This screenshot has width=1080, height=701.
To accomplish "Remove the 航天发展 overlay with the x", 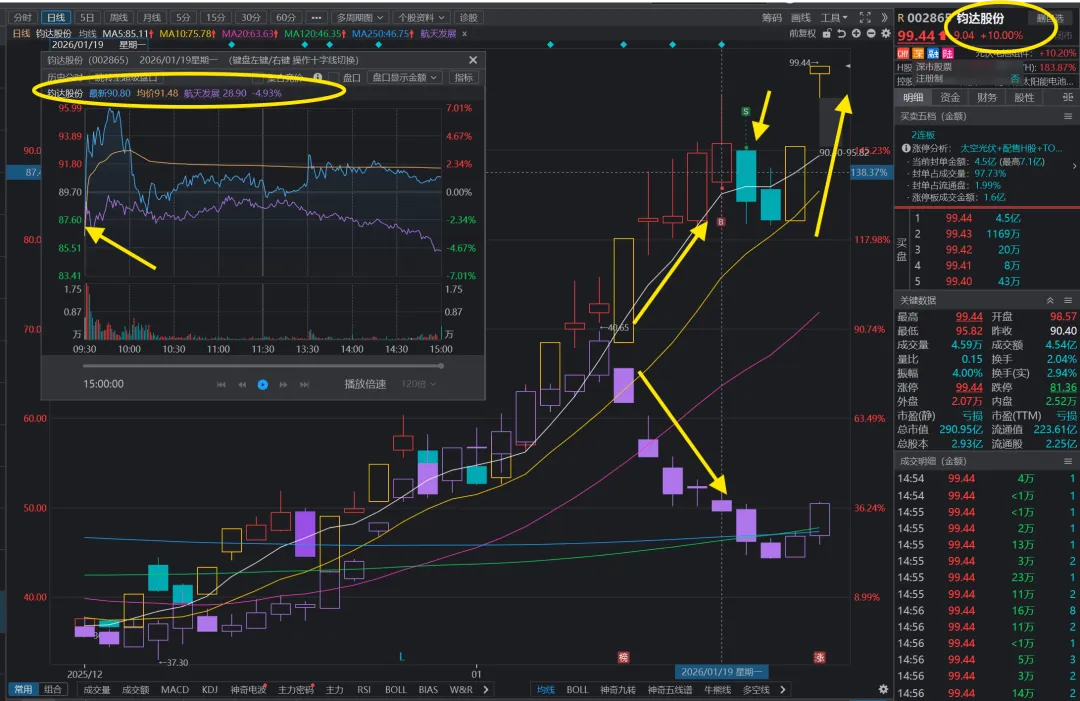I will pos(464,33).
